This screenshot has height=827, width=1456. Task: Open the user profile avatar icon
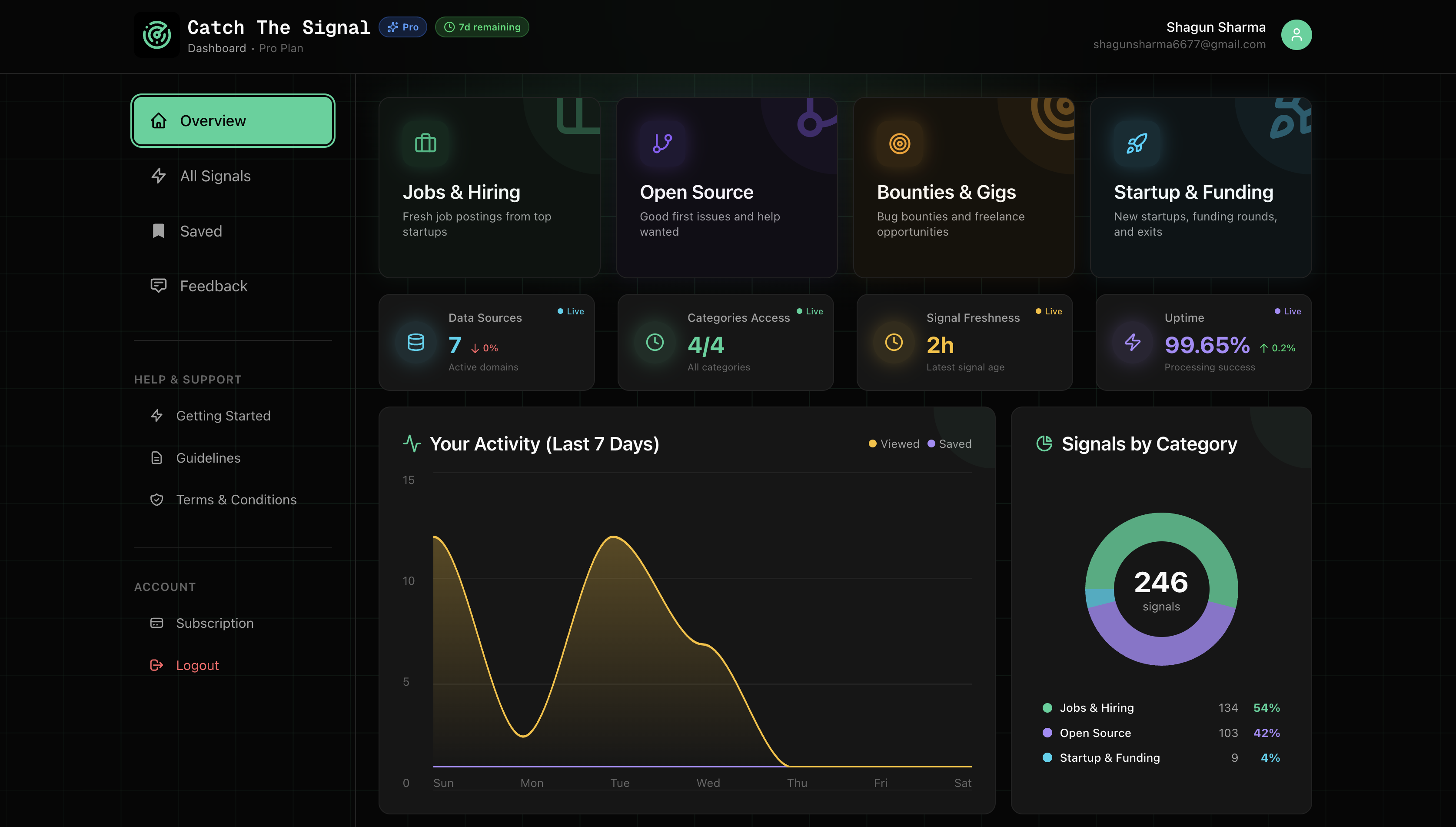pos(1296,35)
